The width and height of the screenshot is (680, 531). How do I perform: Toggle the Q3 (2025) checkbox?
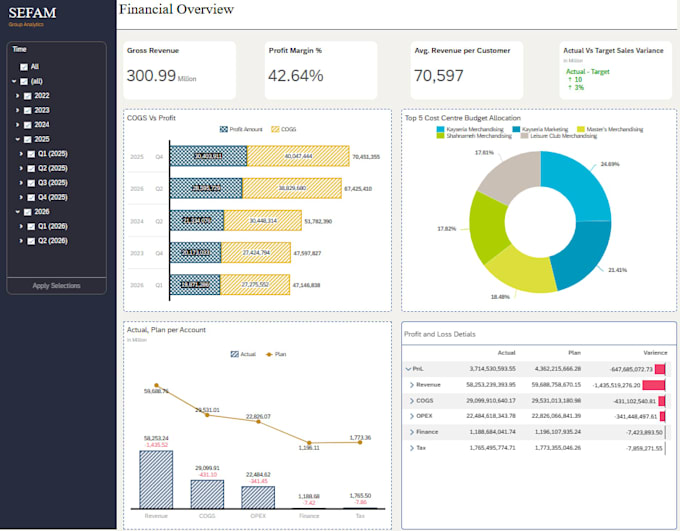tap(31, 183)
